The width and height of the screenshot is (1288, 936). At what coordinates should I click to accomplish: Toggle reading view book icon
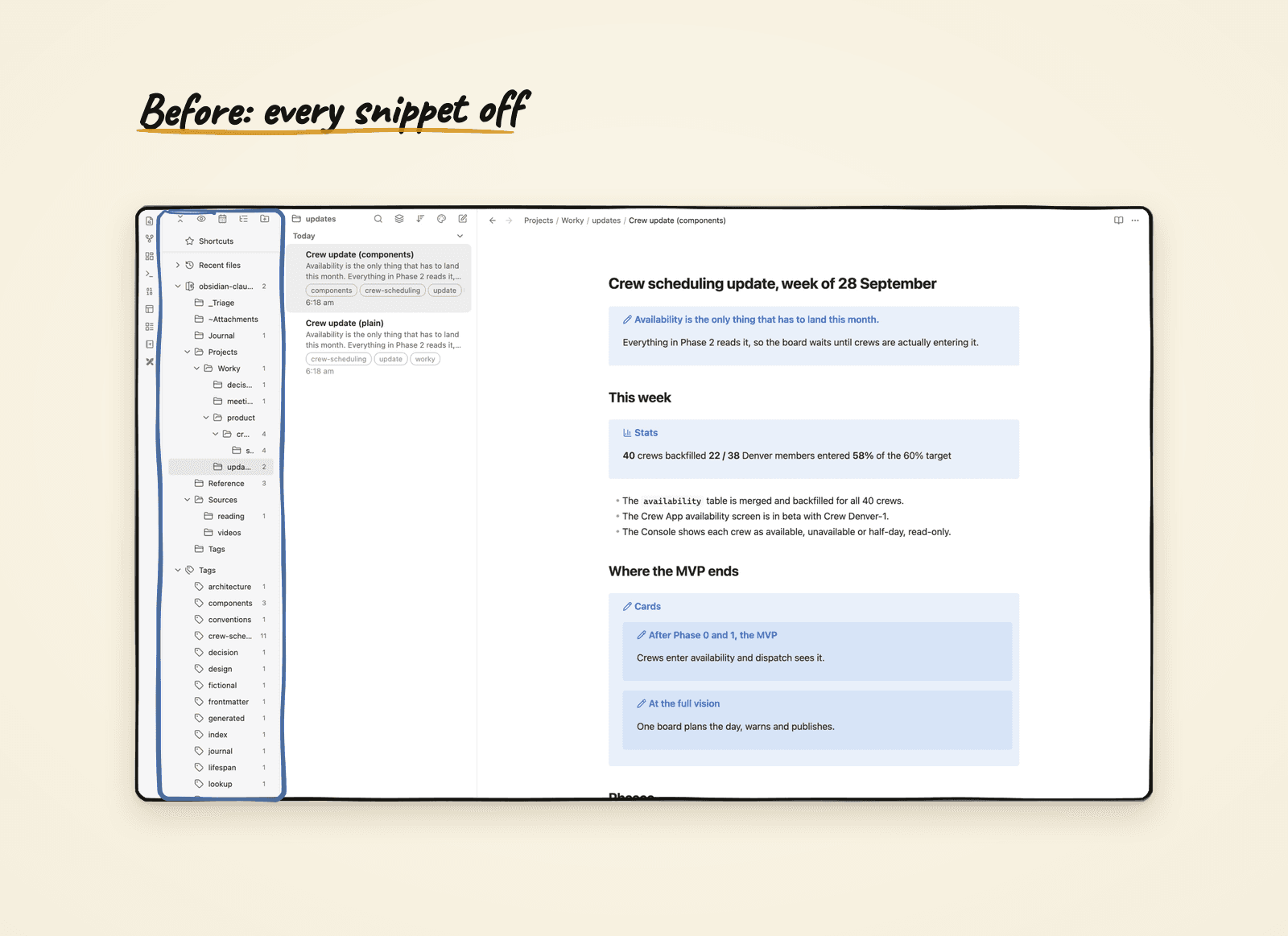coord(1119,221)
